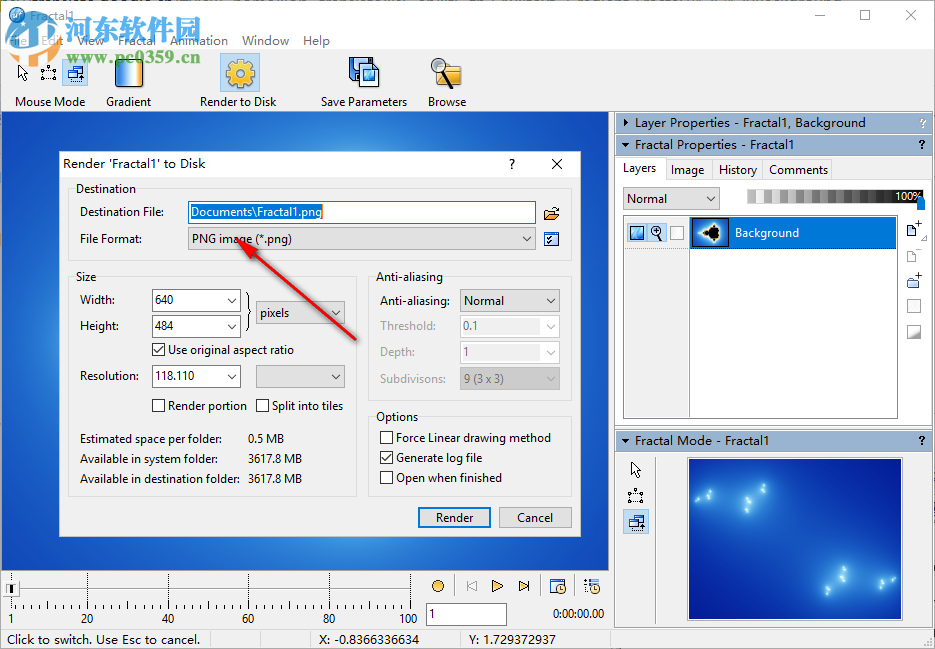Toggle Background layer visibility icon

[x=637, y=233]
